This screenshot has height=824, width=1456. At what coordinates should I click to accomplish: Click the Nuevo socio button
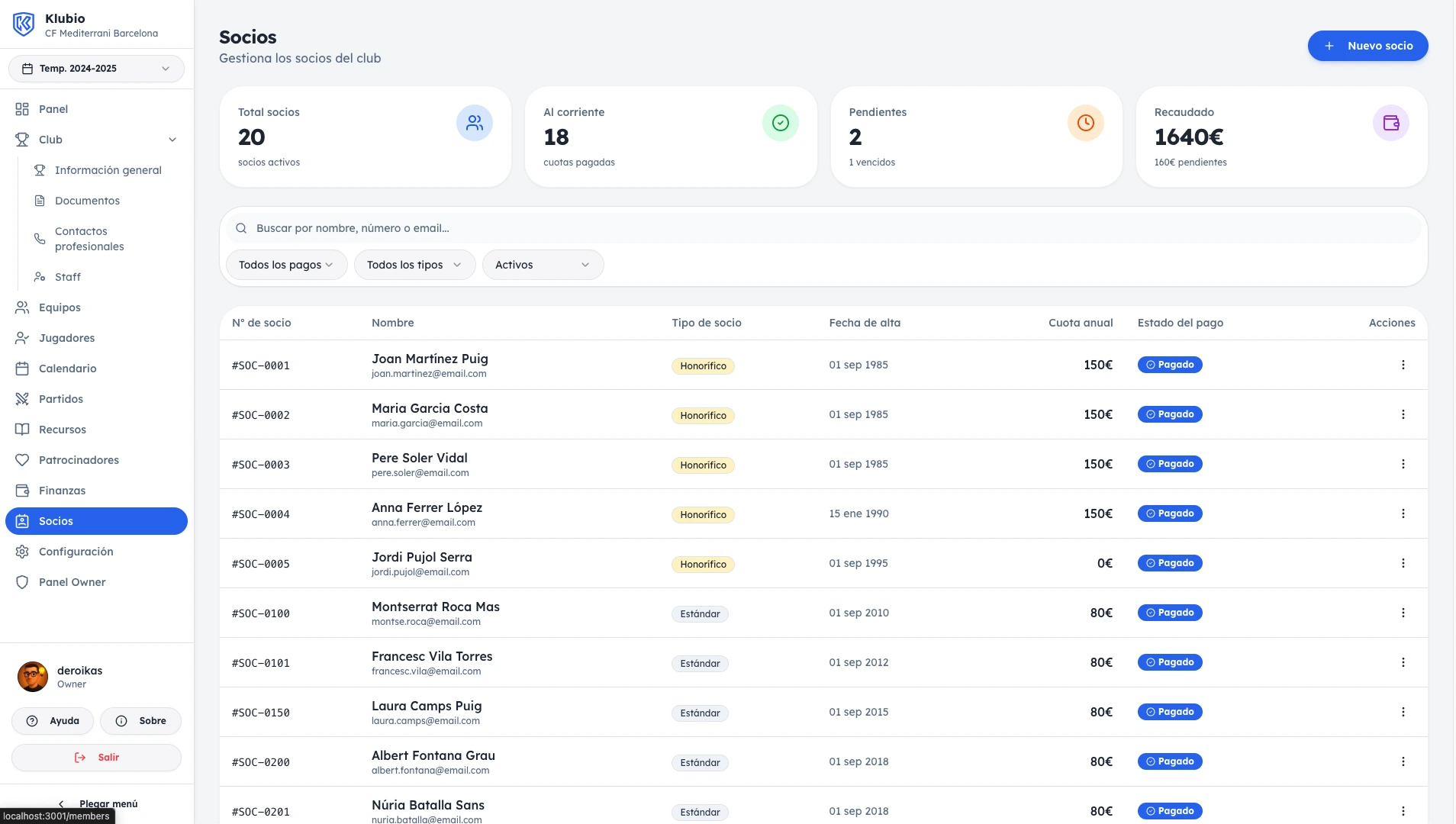coord(1367,46)
